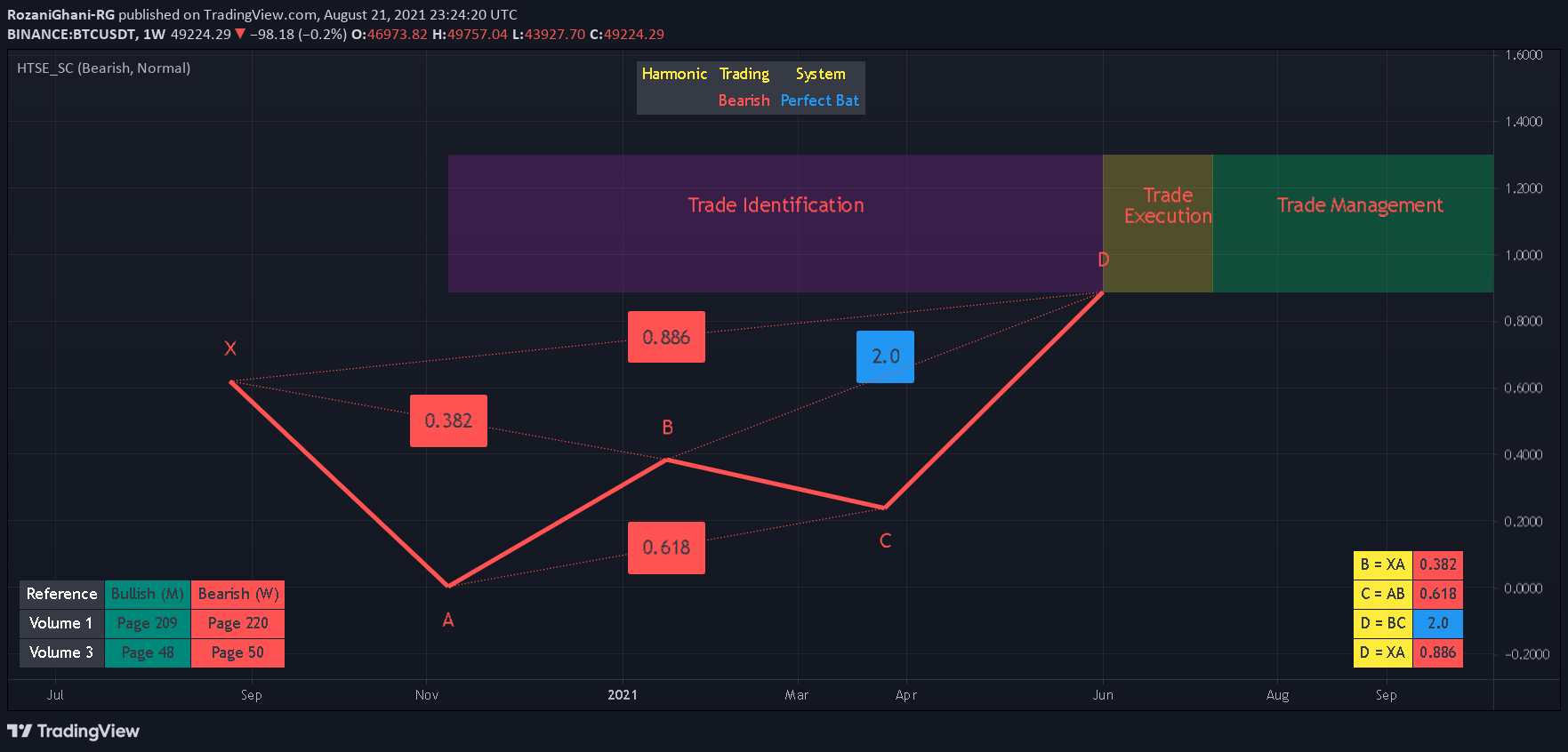
Task: Select the HTSE_SC (Bearish, Normal) indicator legend
Action: 103,68
